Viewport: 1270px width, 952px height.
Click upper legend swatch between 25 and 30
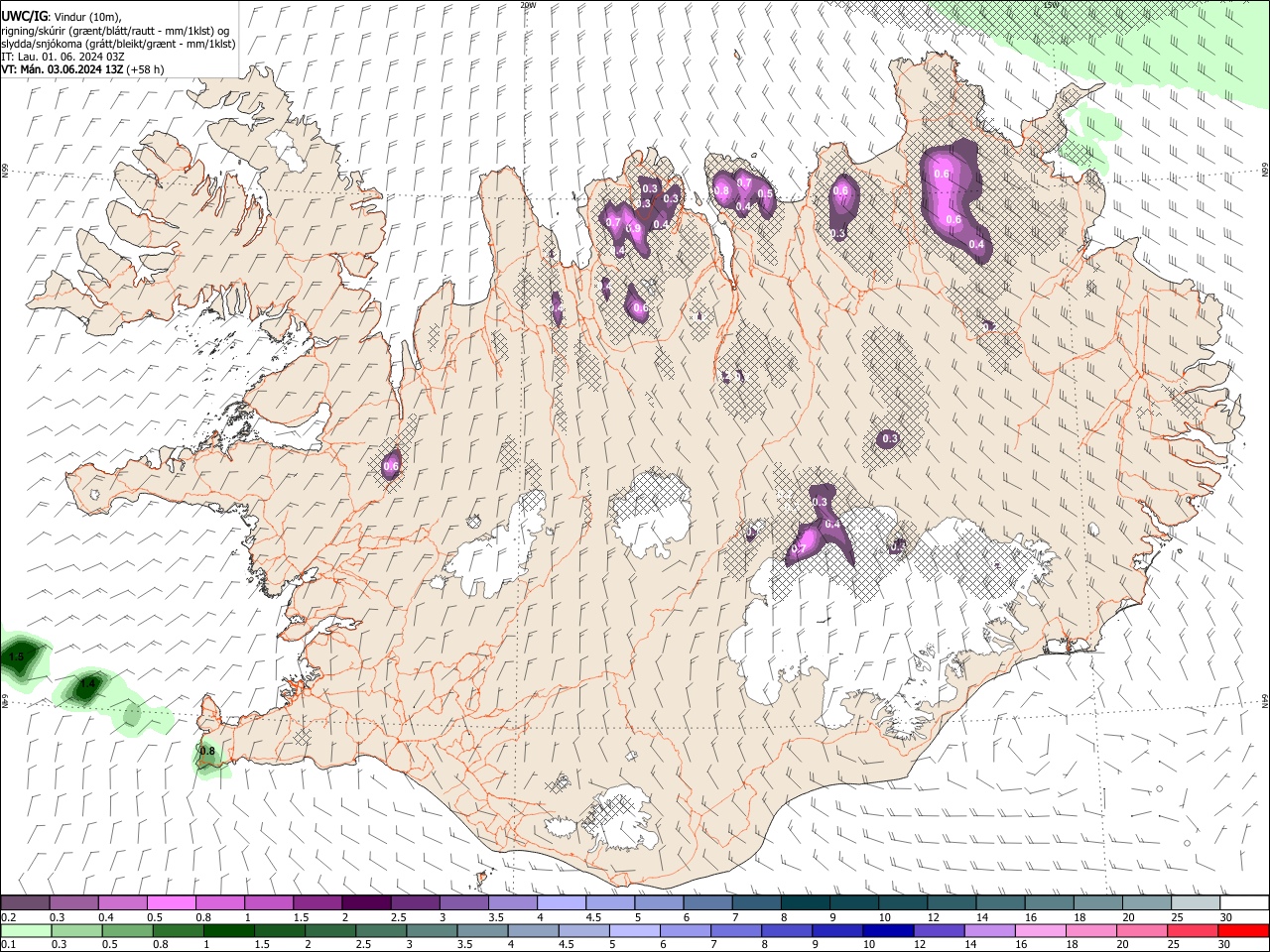[x=1196, y=902]
